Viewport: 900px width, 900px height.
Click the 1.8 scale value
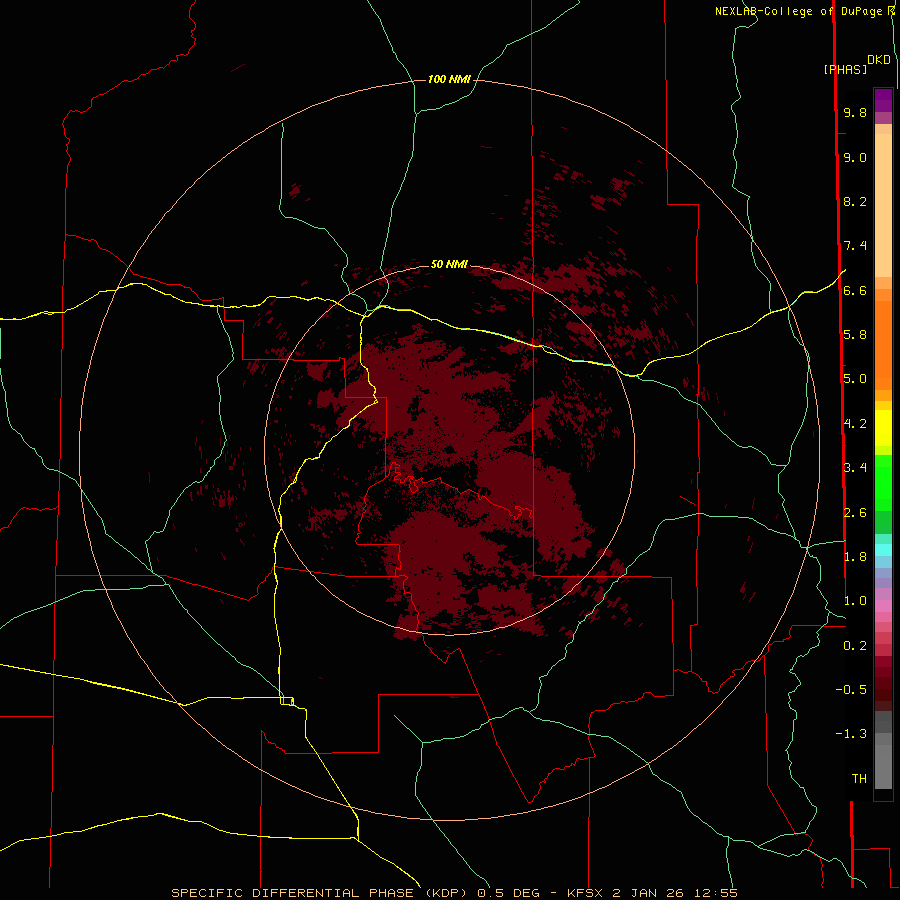(855, 557)
